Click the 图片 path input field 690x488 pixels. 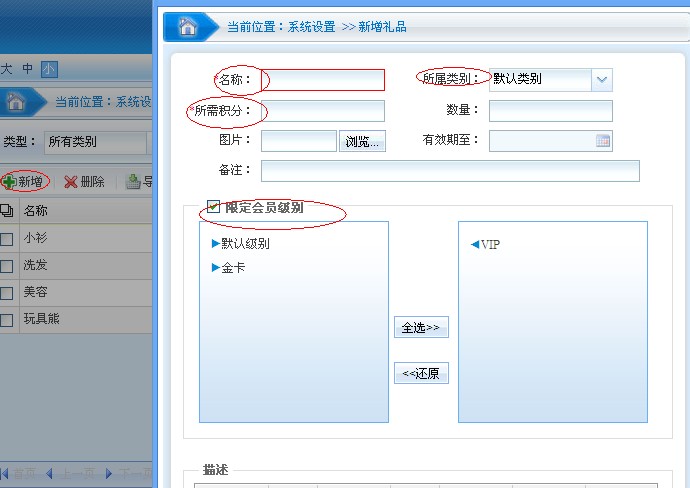point(299,141)
